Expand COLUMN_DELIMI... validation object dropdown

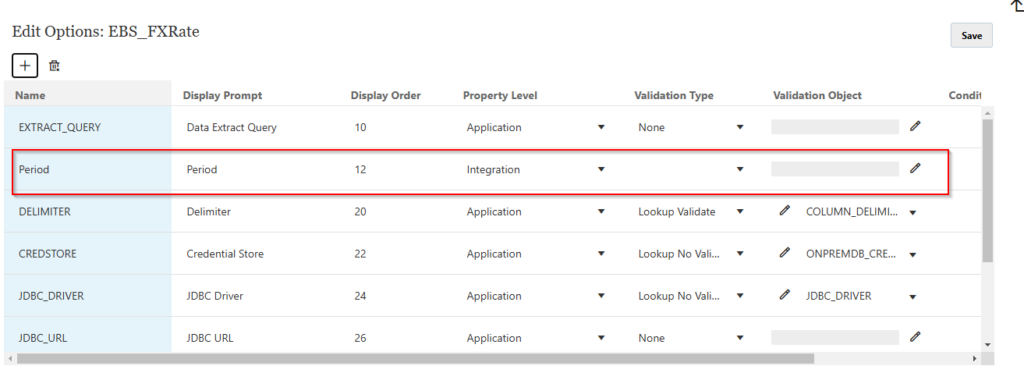[x=912, y=212]
